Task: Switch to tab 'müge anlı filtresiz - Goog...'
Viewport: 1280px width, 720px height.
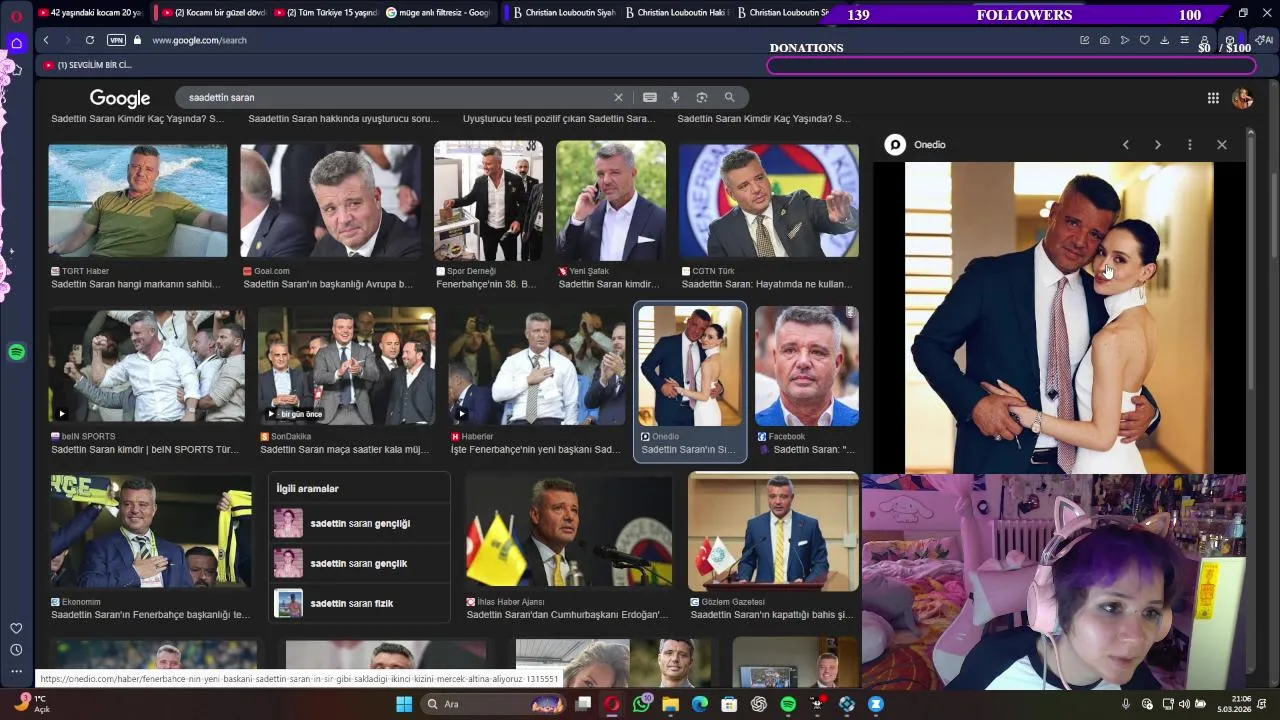Action: [x=438, y=13]
